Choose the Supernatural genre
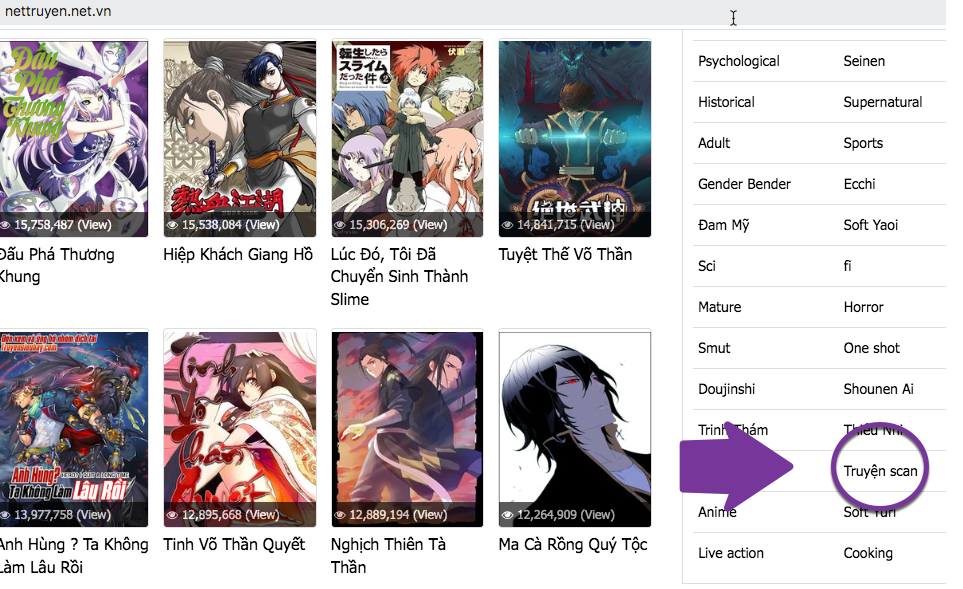963x589 pixels. 883,103
